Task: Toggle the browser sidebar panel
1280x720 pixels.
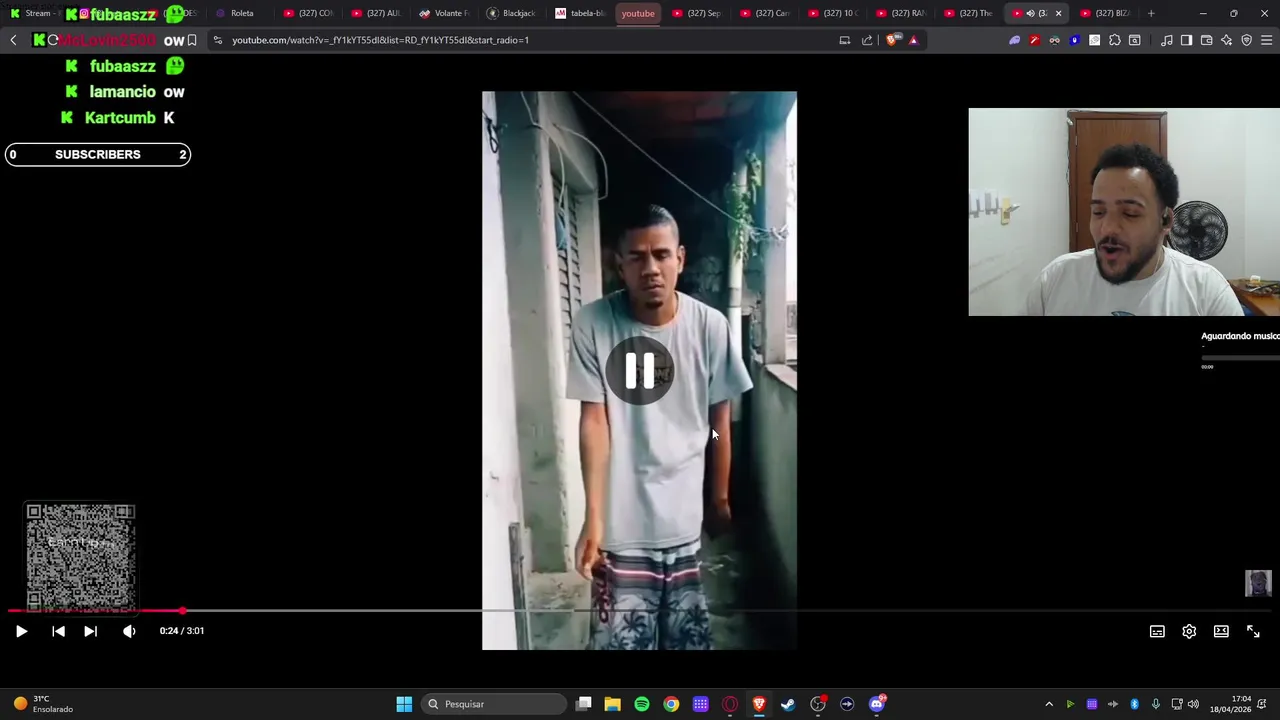Action: click(1186, 40)
